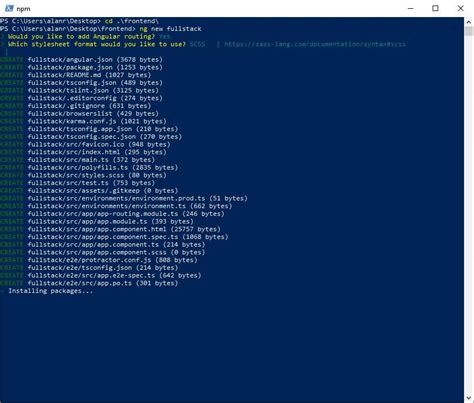Click the fullstack/src/assets/.gitkeep line
The image size is (474, 403).
pyautogui.click(x=89, y=191)
